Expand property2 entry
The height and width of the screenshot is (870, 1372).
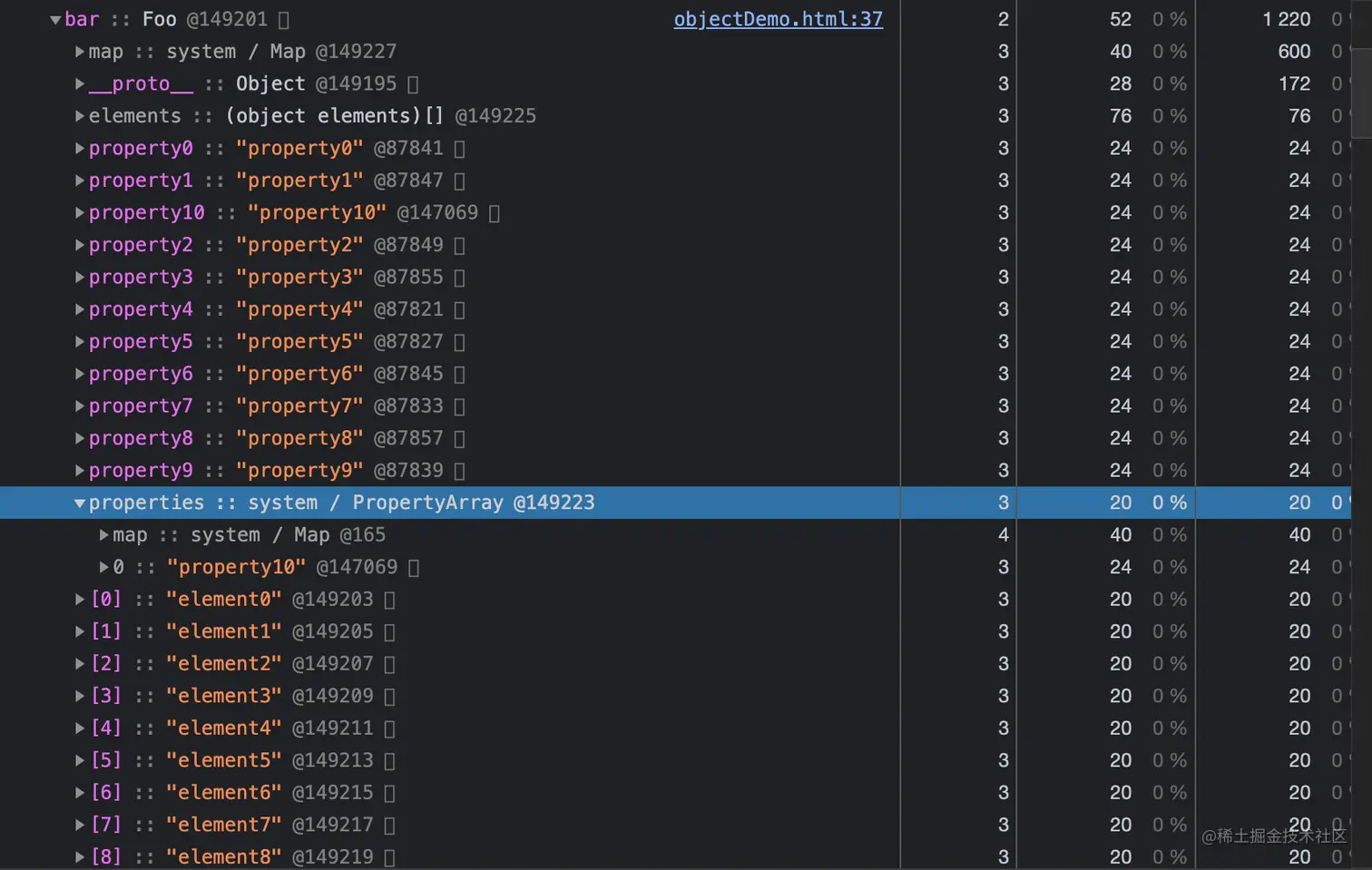pyautogui.click(x=80, y=245)
